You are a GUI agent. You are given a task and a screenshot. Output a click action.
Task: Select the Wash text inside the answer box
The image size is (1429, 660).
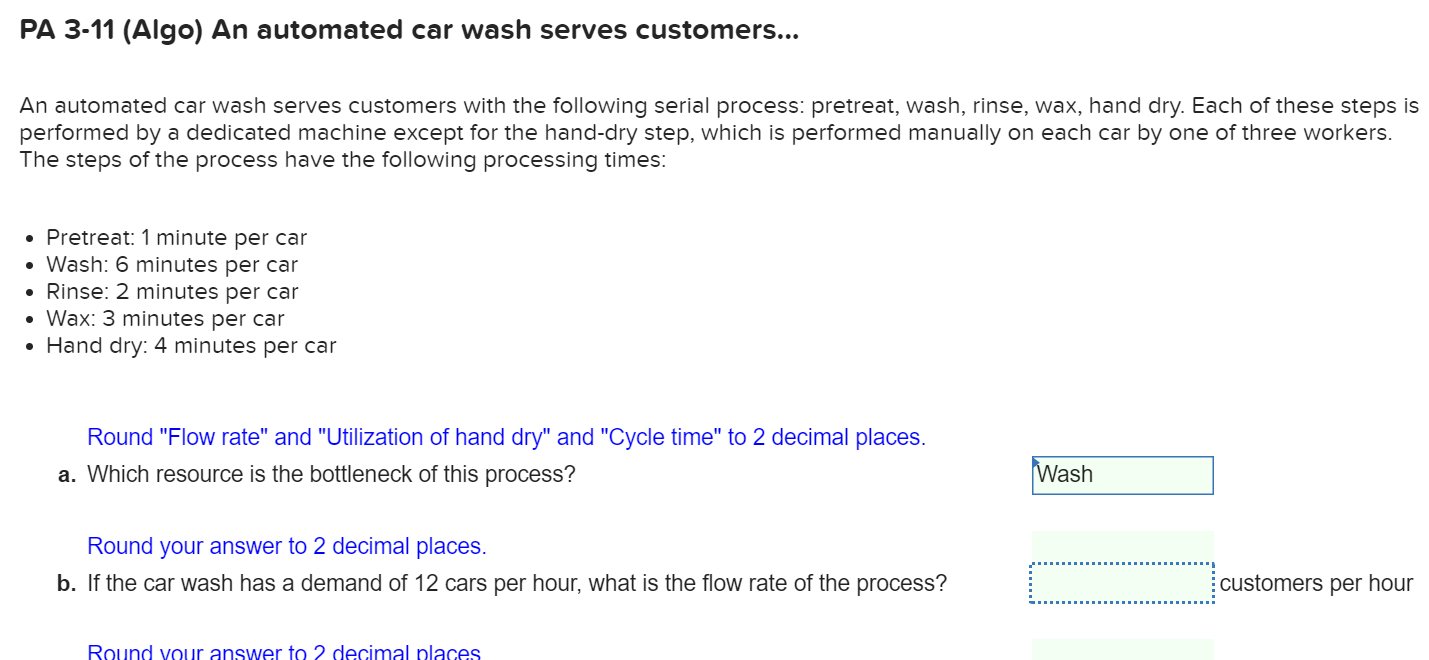coord(1065,474)
